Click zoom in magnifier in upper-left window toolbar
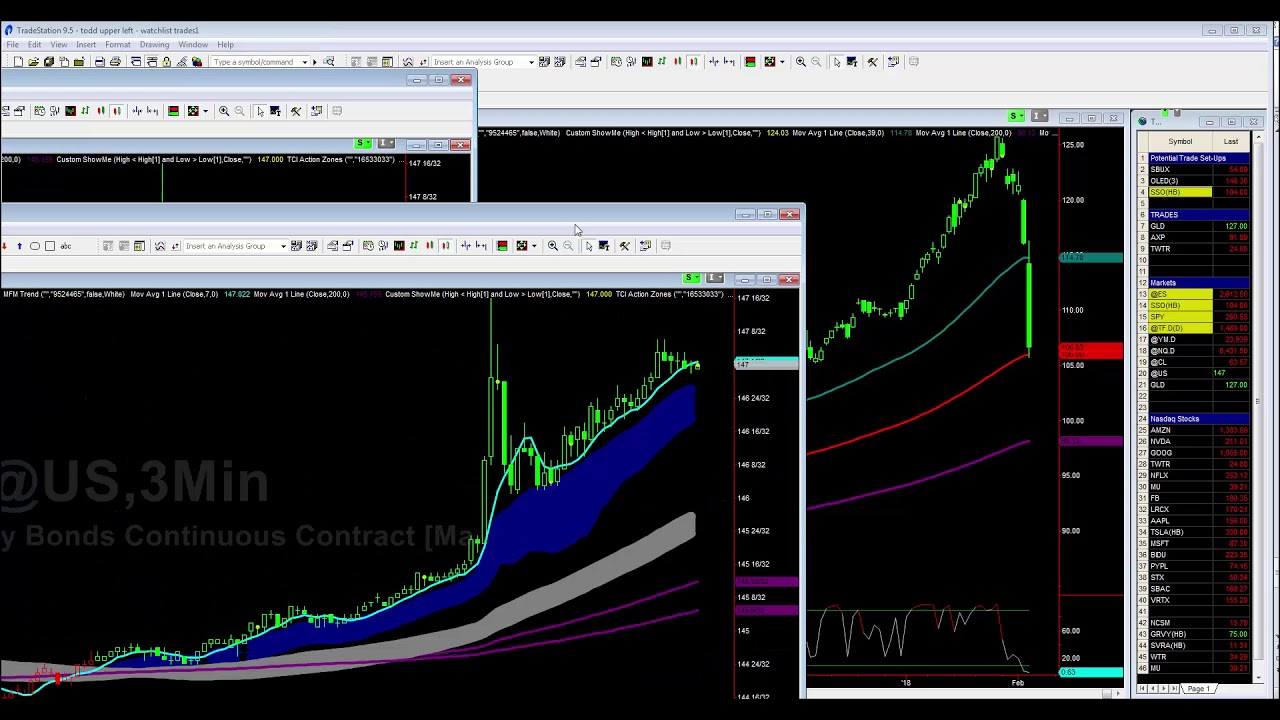The height and width of the screenshot is (720, 1280). (224, 111)
